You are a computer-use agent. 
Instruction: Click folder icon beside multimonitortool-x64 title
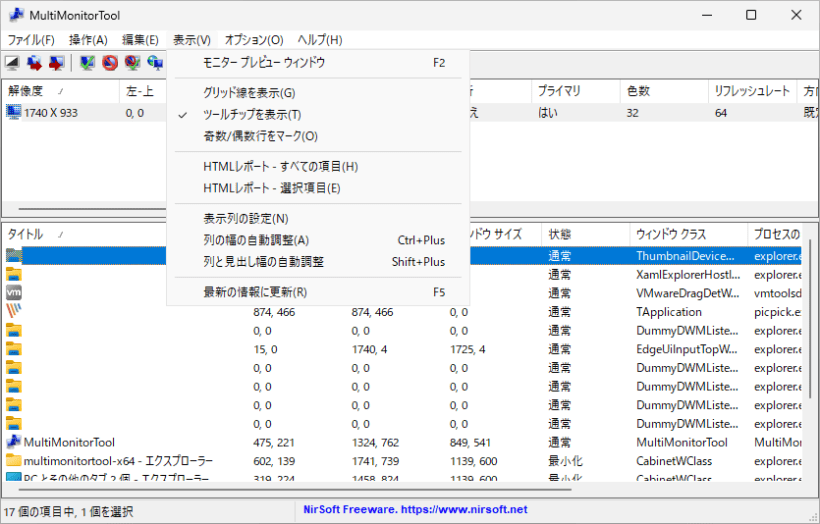(14, 461)
